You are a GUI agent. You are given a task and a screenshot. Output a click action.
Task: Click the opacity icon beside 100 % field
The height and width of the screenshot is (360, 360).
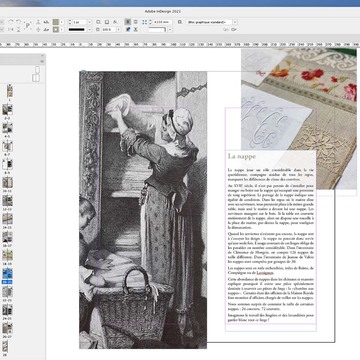tap(98, 29)
